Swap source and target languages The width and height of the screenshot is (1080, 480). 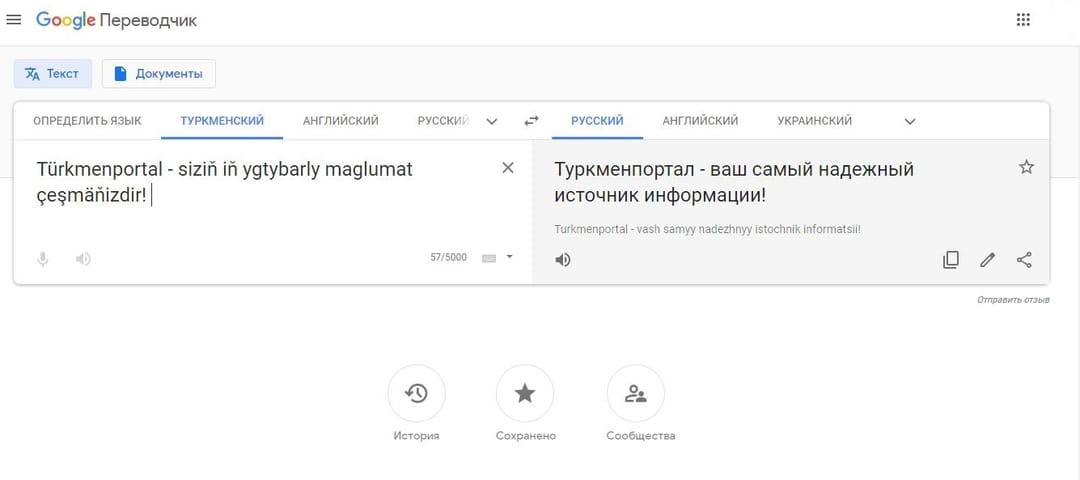(x=531, y=121)
